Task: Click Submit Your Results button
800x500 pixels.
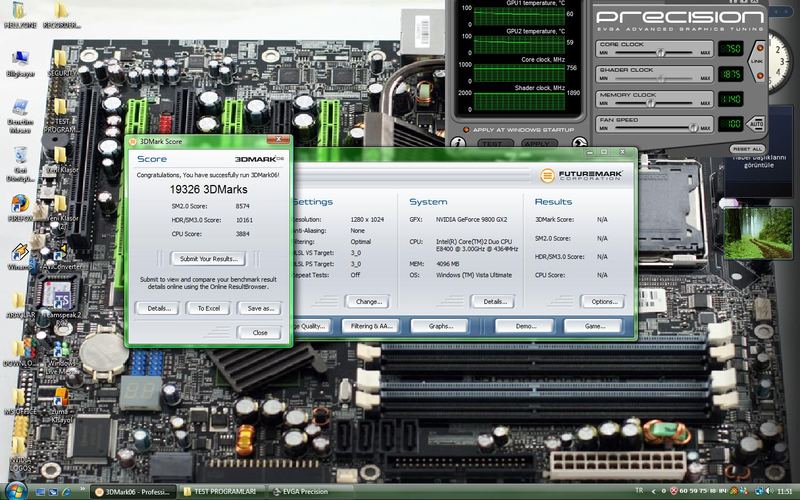Action: pyautogui.click(x=208, y=259)
